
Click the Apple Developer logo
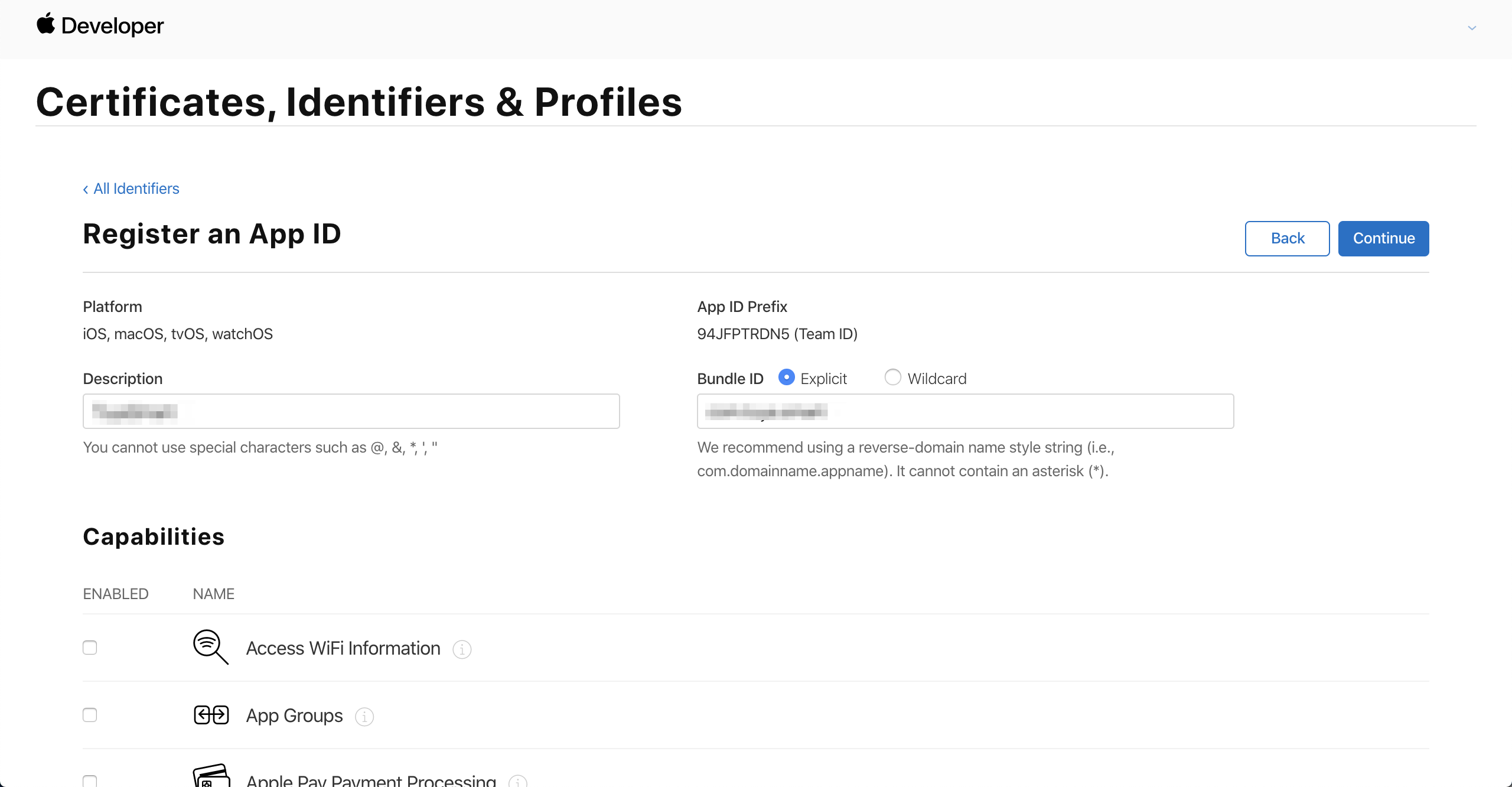[x=100, y=26]
